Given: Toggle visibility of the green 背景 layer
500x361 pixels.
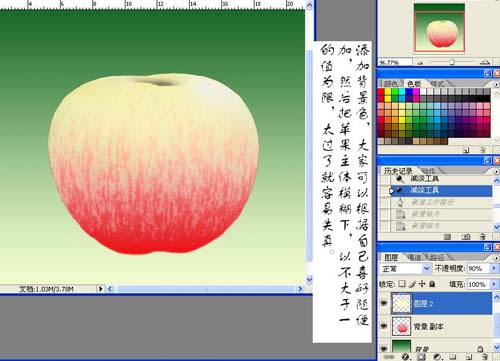Looking at the screenshot, I should (384, 348).
